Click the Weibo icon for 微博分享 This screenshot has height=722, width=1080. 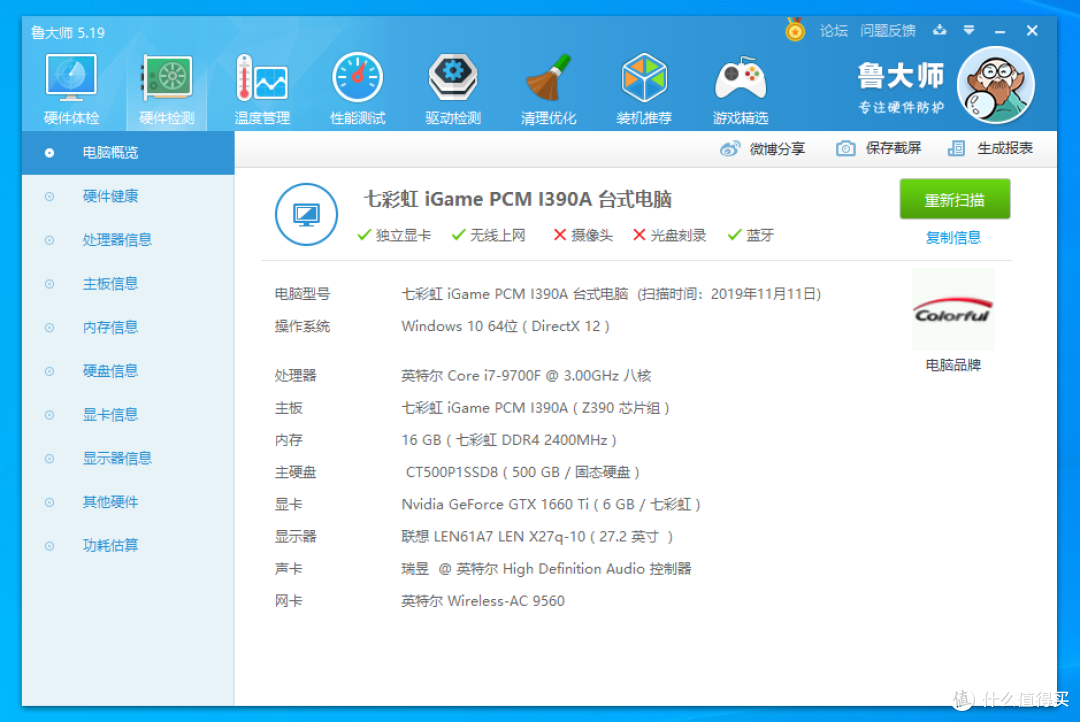pyautogui.click(x=729, y=148)
